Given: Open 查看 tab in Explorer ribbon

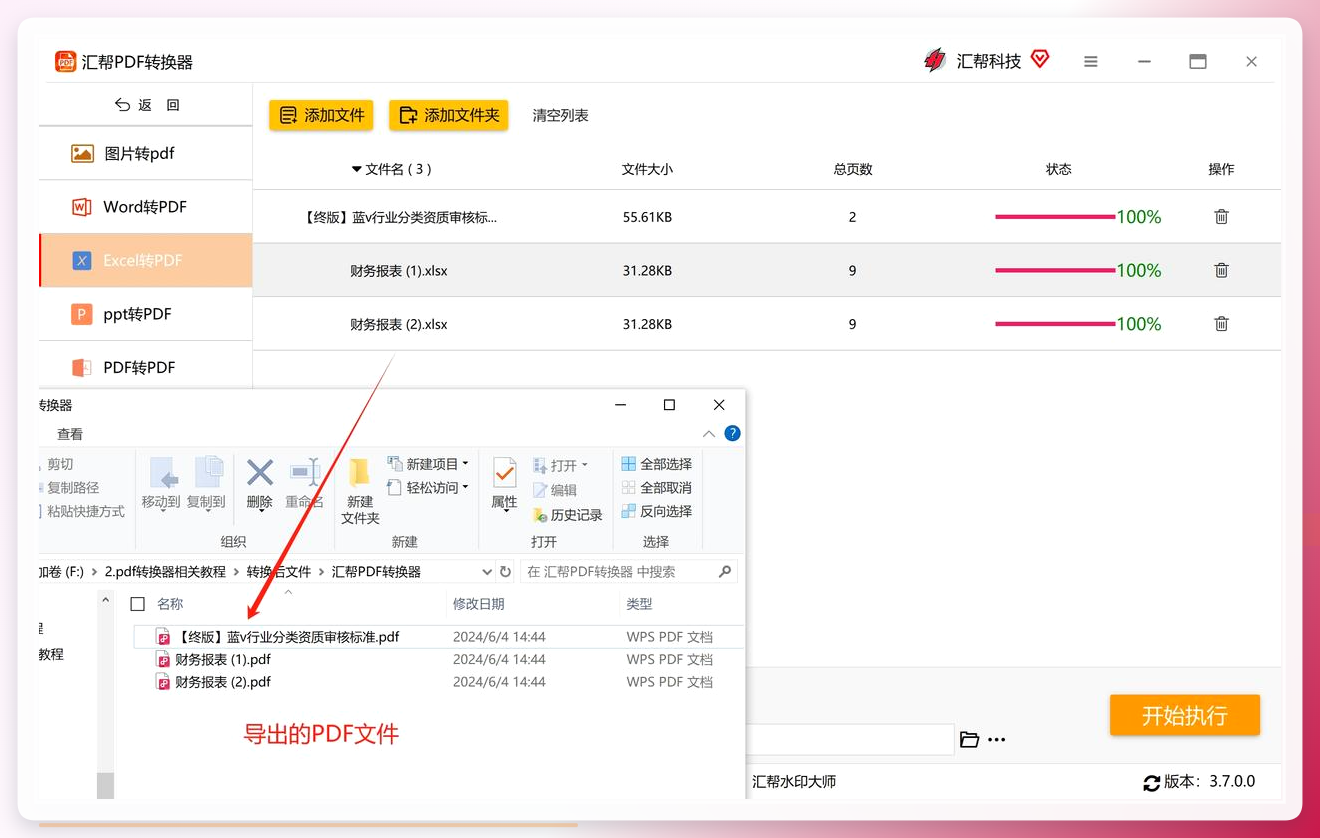Looking at the screenshot, I should pyautogui.click(x=70, y=434).
